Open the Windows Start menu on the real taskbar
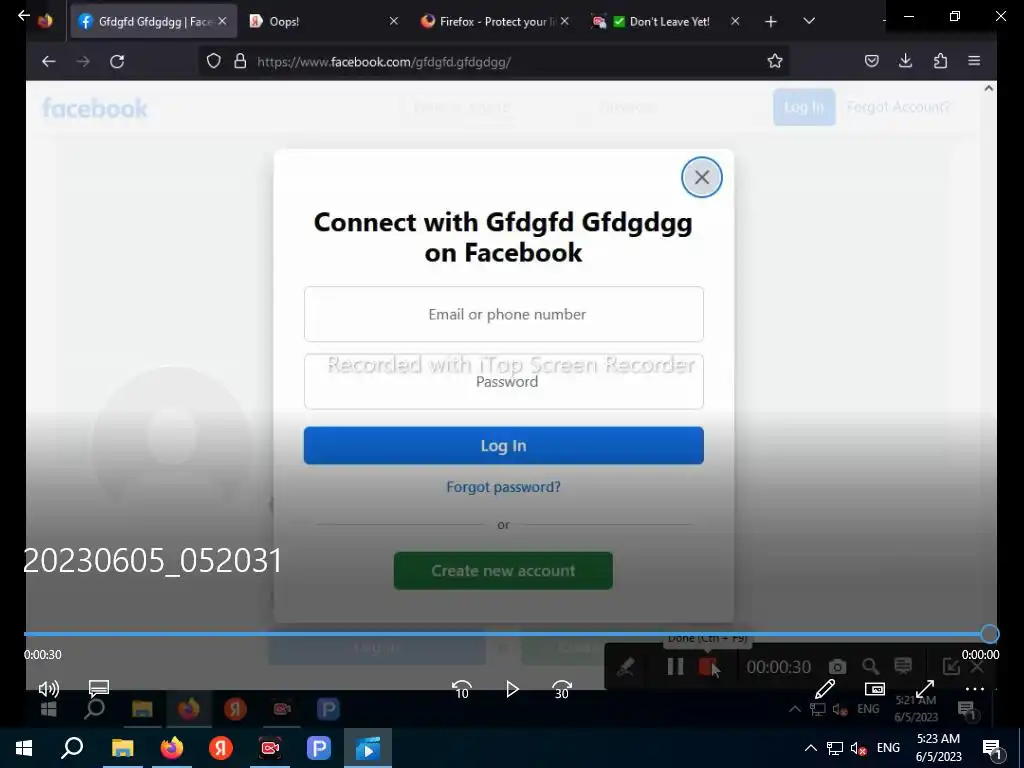This screenshot has height=768, width=1024. coord(24,748)
